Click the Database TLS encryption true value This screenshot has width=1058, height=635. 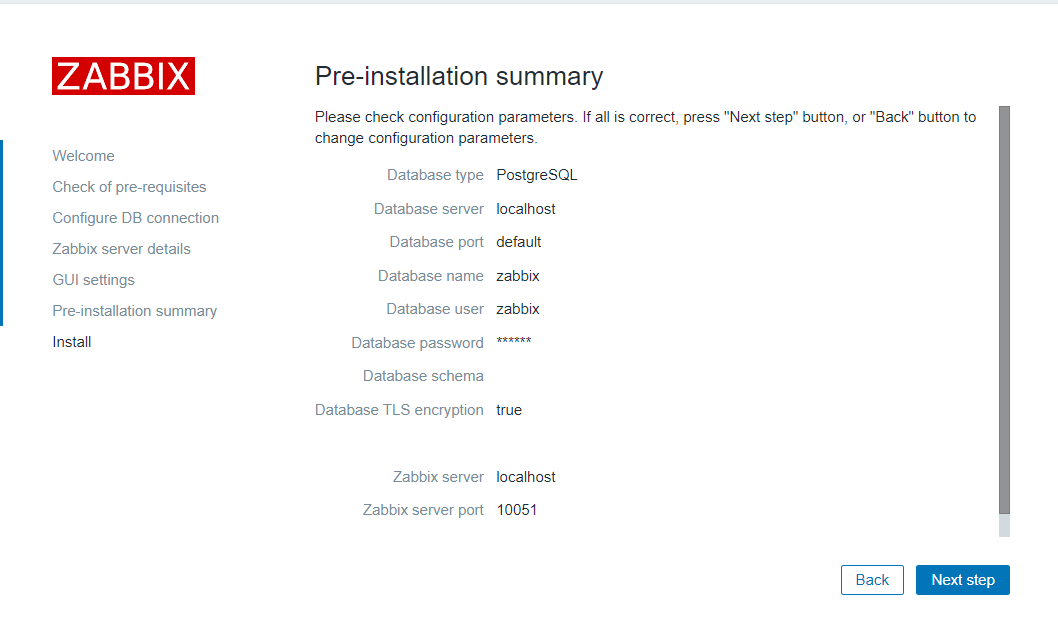click(509, 410)
